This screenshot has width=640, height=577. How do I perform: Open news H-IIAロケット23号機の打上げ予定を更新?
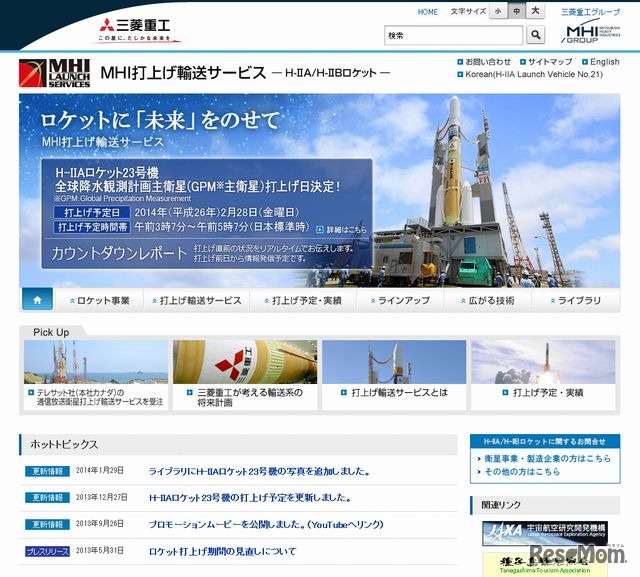tap(250, 498)
